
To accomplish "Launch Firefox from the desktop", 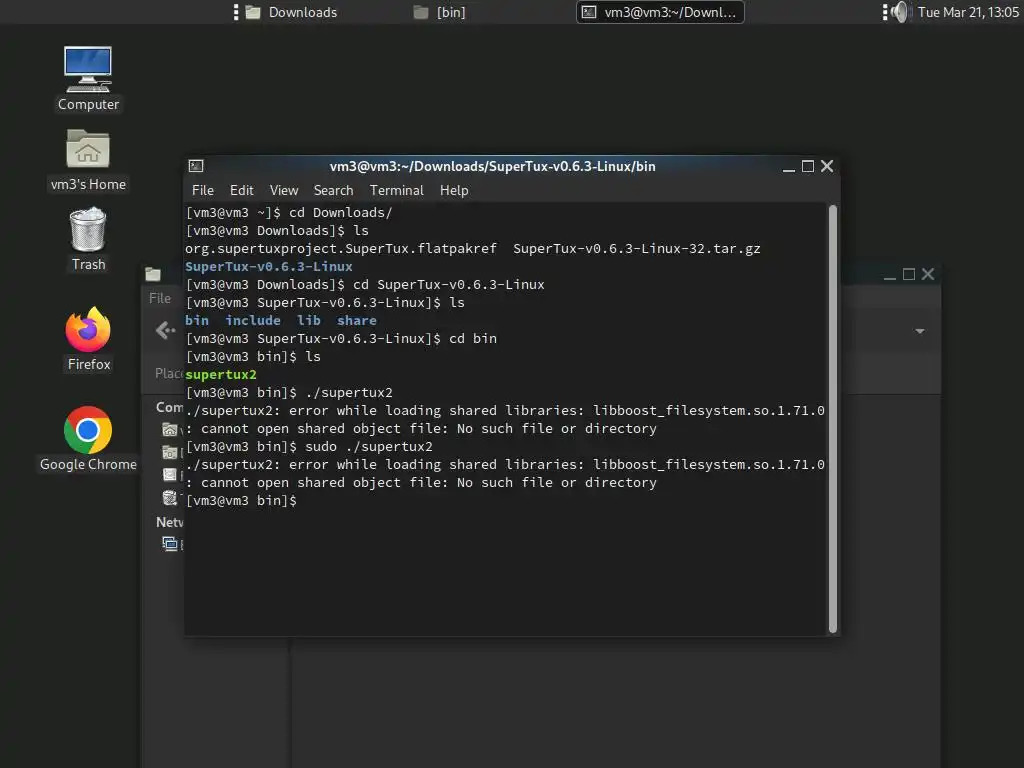I will [88, 339].
